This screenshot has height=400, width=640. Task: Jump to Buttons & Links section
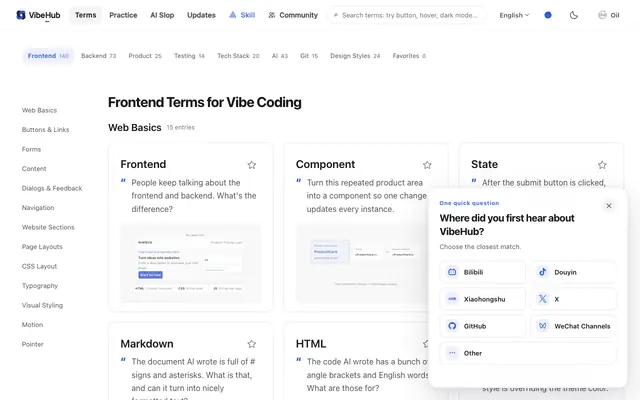[x=45, y=130]
